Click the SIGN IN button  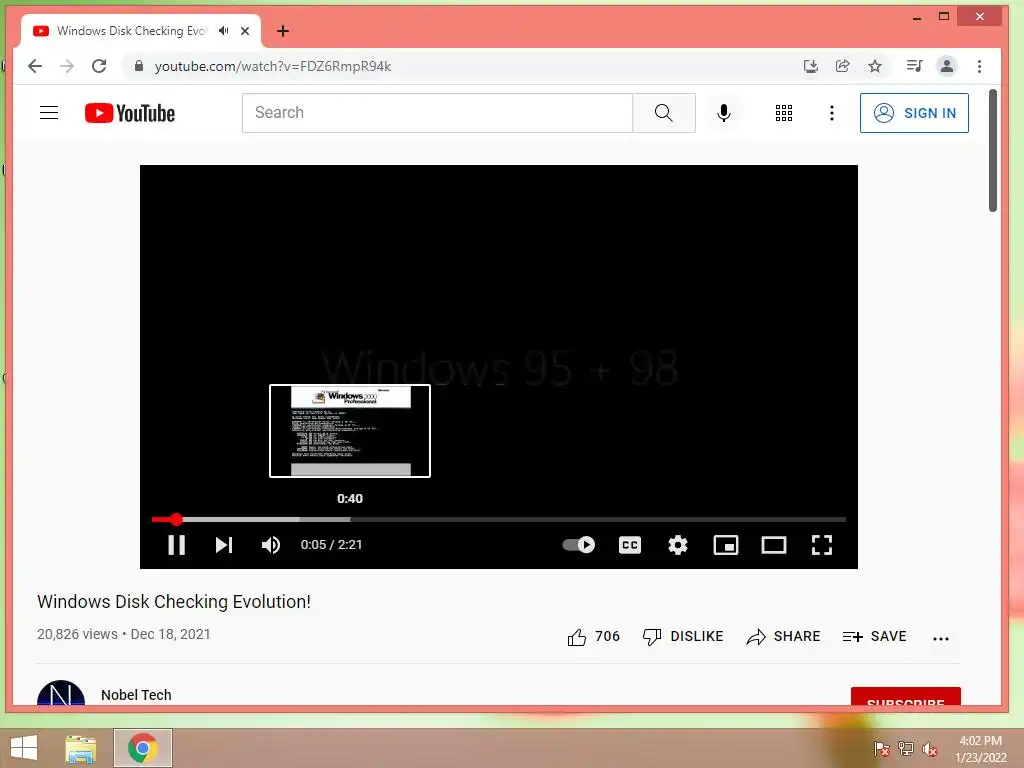point(914,113)
